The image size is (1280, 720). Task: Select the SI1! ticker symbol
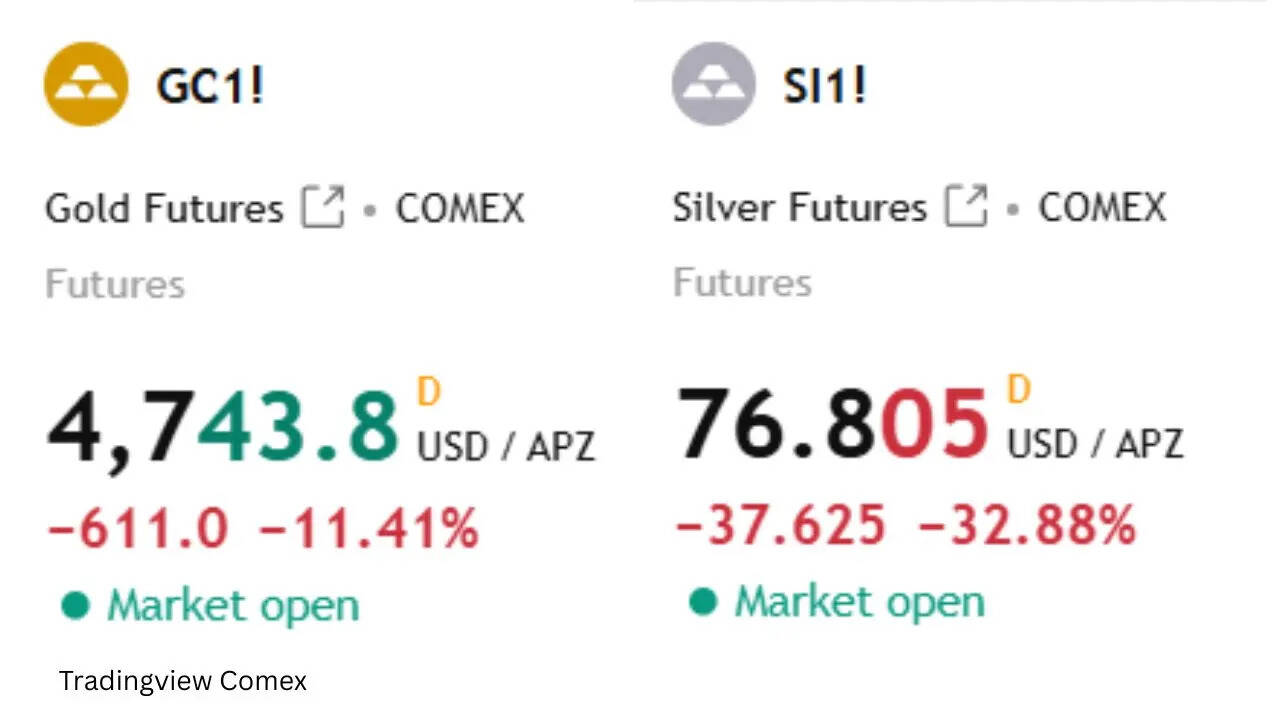click(x=825, y=86)
